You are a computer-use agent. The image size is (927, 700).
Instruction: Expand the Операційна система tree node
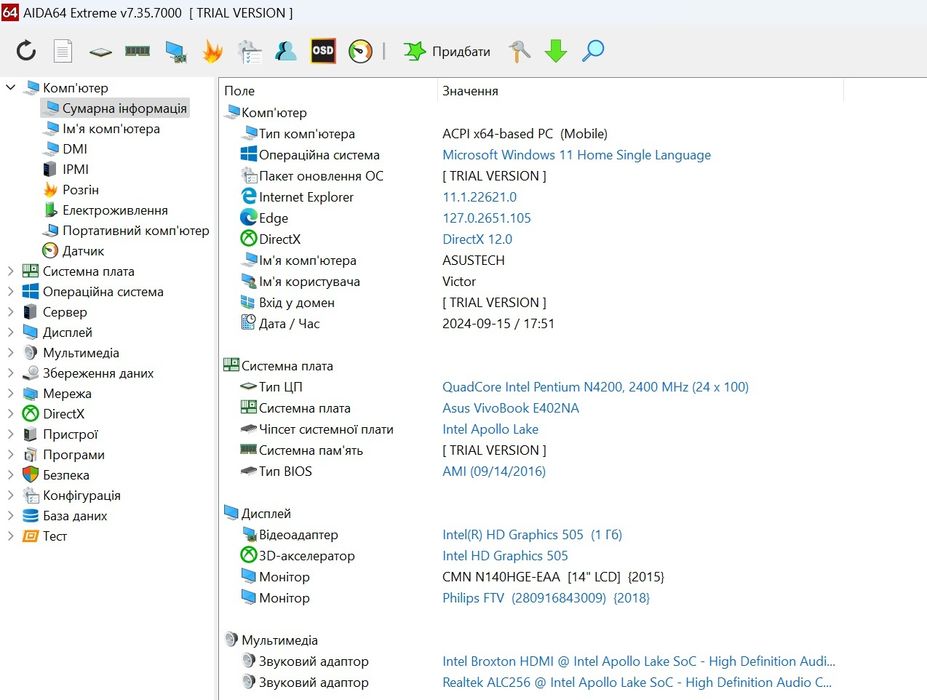click(x=11, y=291)
